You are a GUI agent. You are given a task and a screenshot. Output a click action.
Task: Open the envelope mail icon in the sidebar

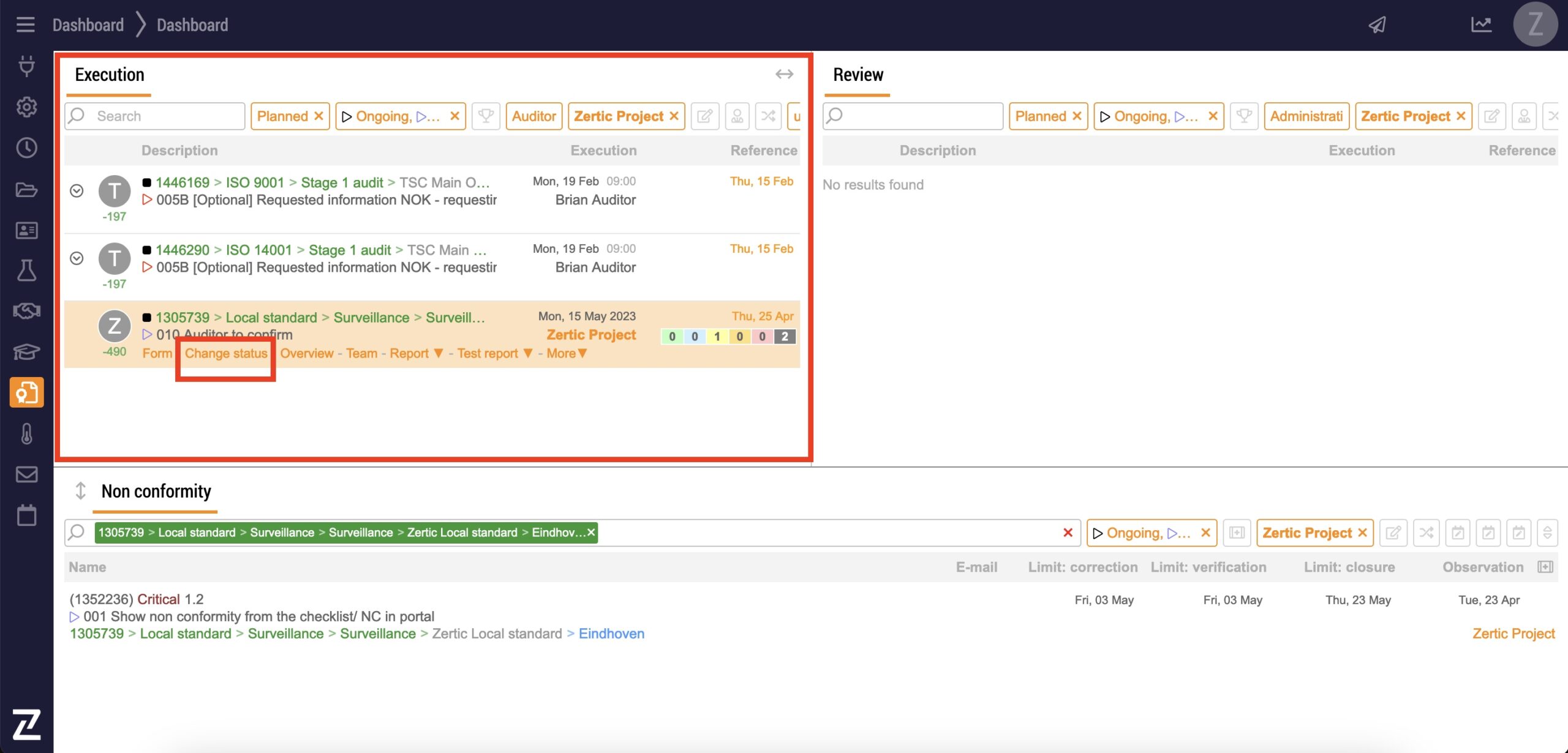point(26,474)
